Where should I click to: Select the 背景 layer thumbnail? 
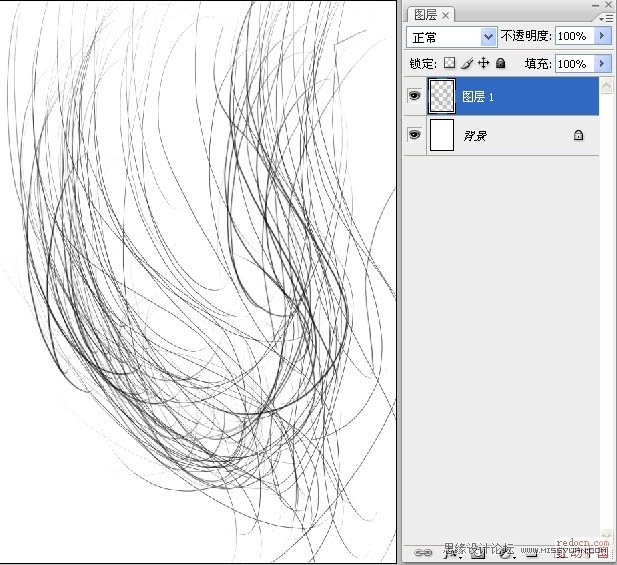point(442,135)
